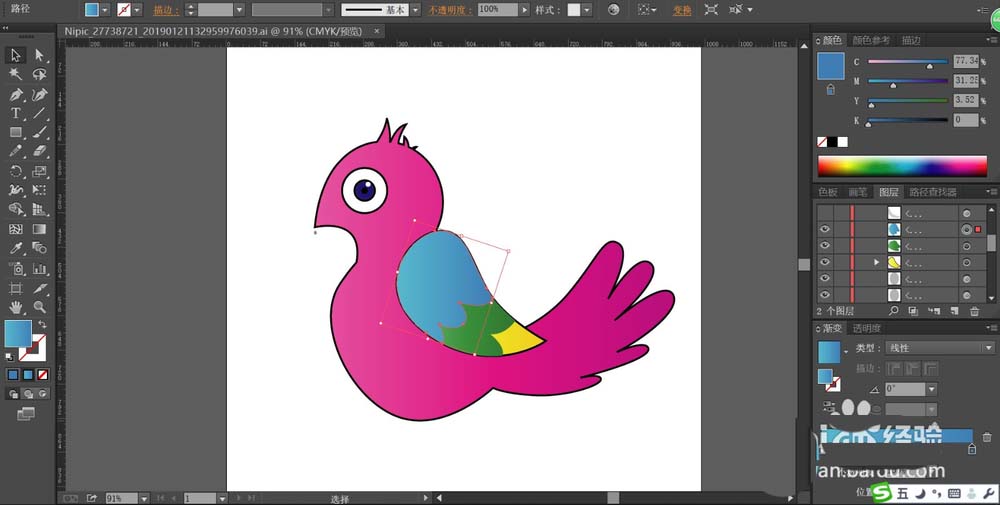Open the stroke weight dropdown

coord(239,10)
